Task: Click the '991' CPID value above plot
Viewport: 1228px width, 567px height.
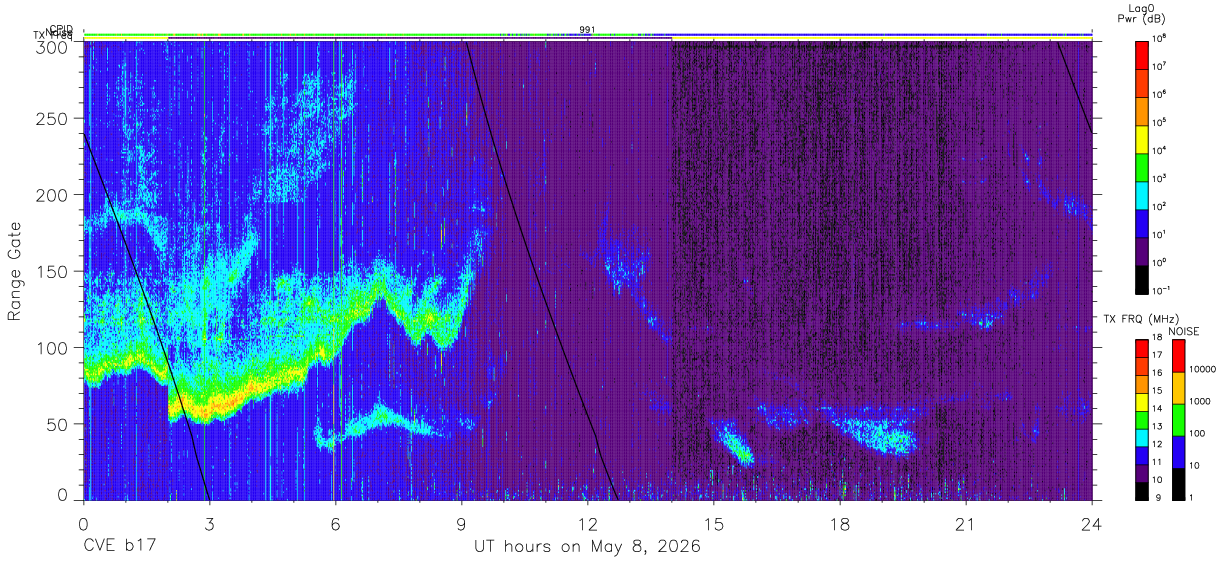Action: pos(587,29)
